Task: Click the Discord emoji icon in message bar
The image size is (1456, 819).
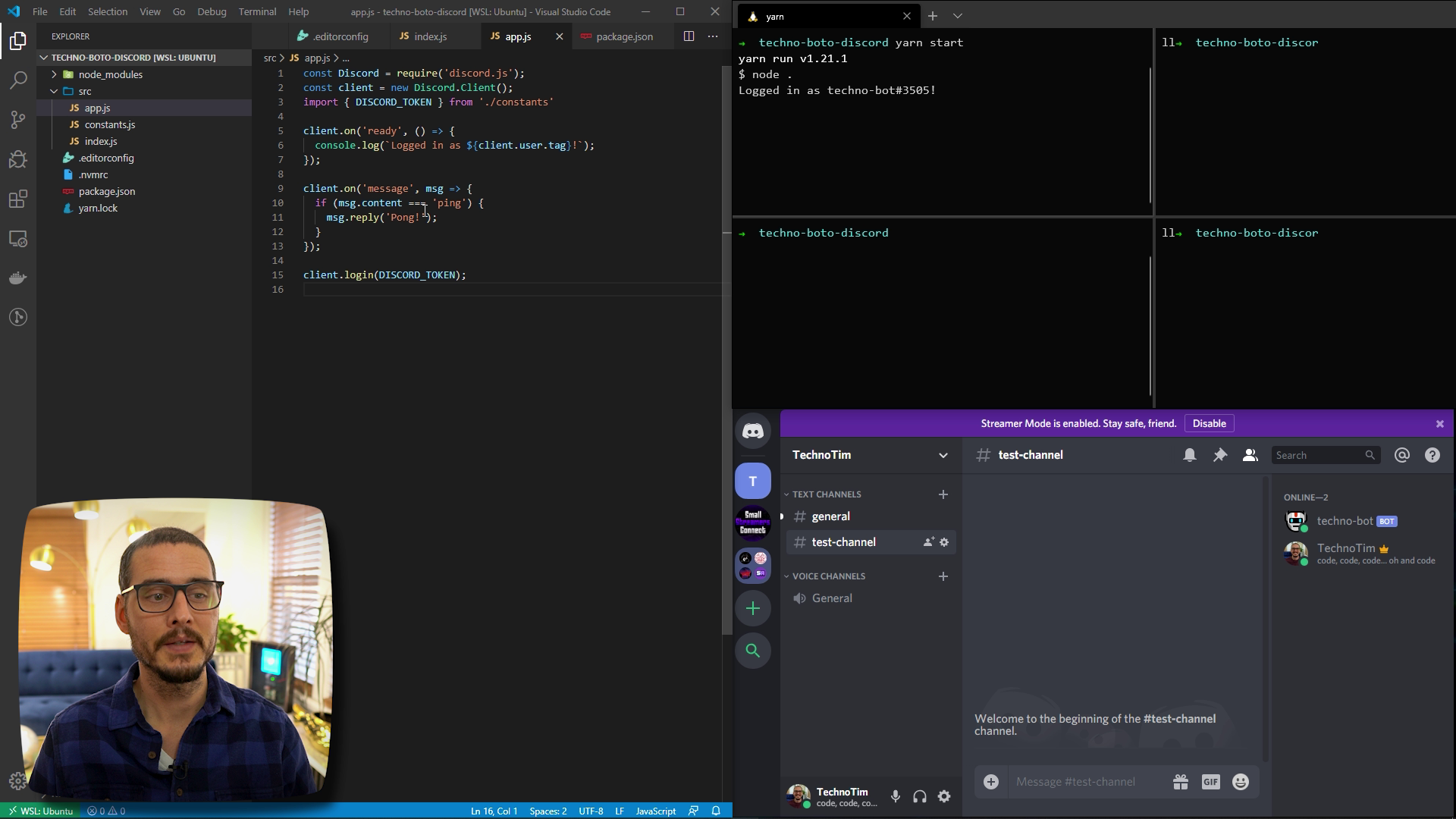Action: tap(1241, 781)
